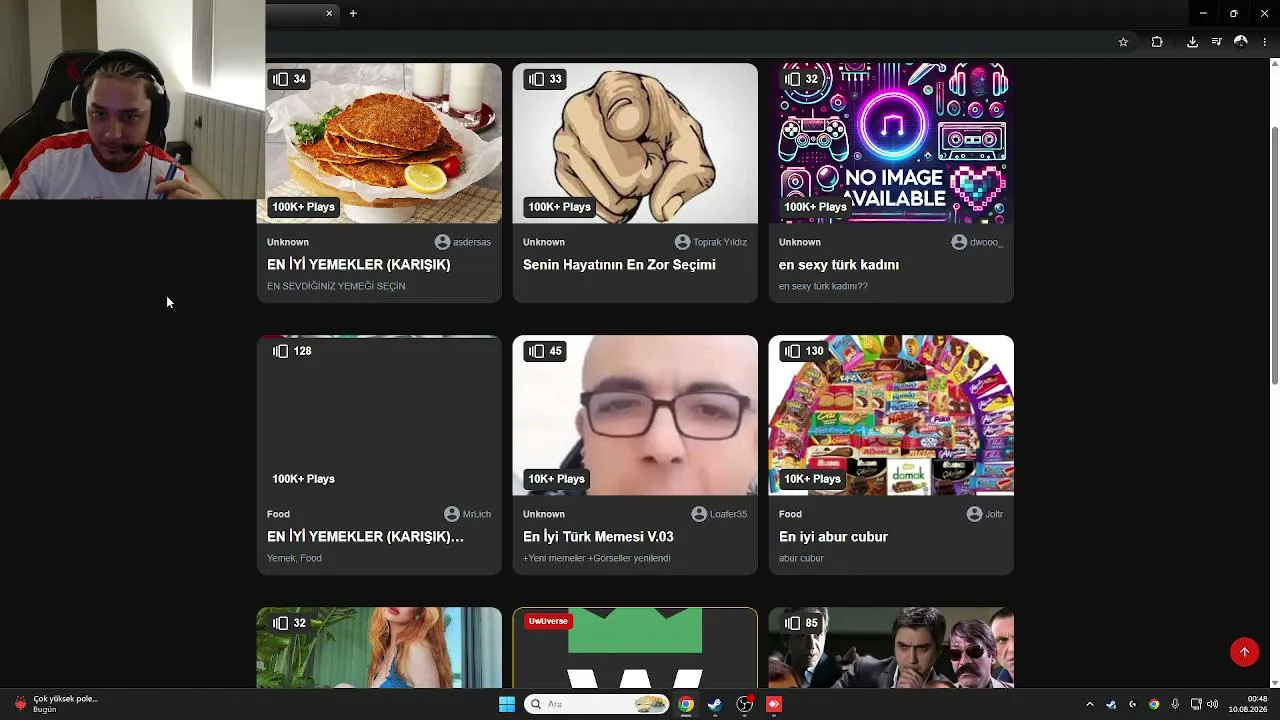Viewport: 1280px width, 720px height.
Task: Click the 33 items count badge
Action: coord(545,79)
